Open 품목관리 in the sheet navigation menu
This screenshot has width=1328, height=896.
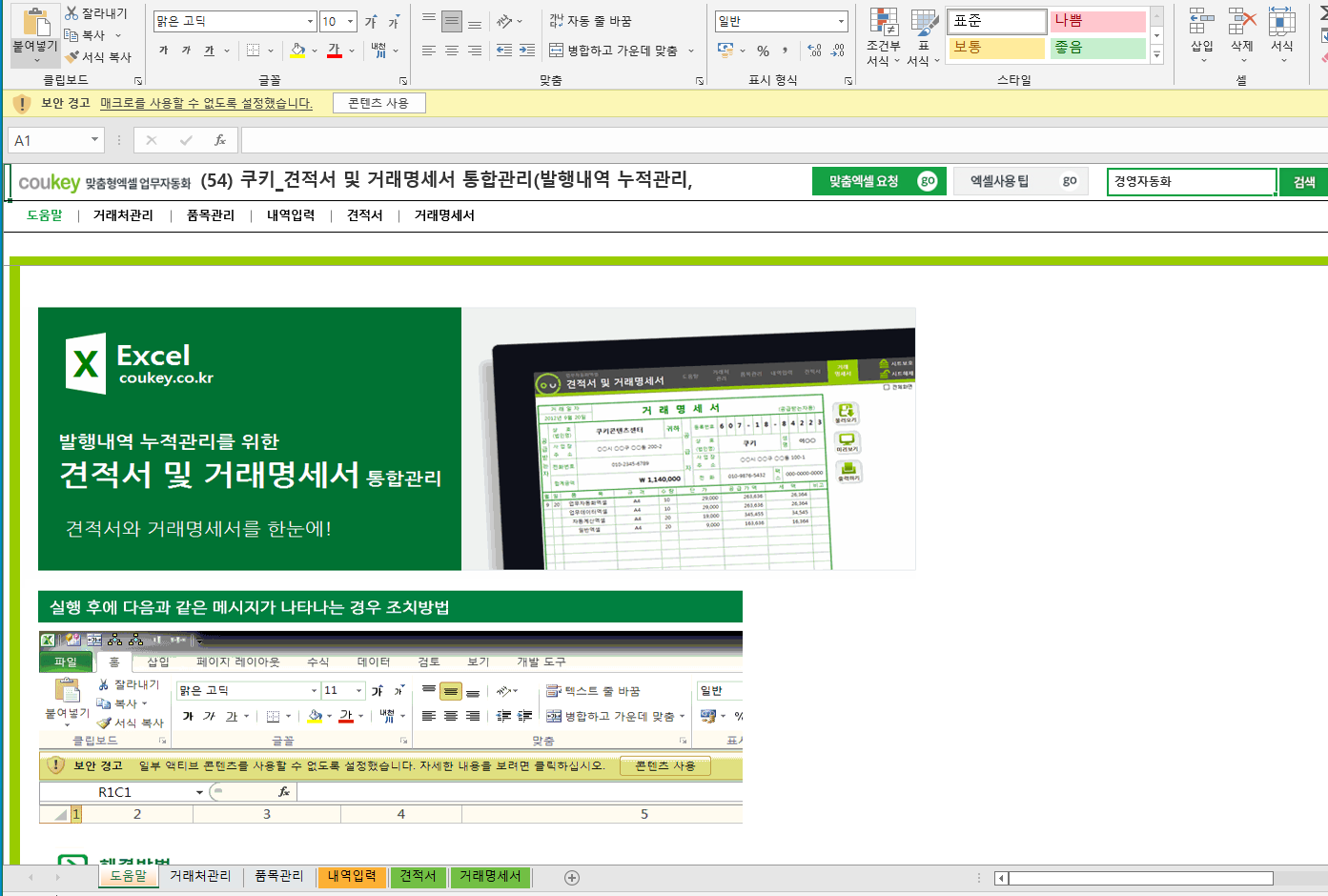point(211,215)
